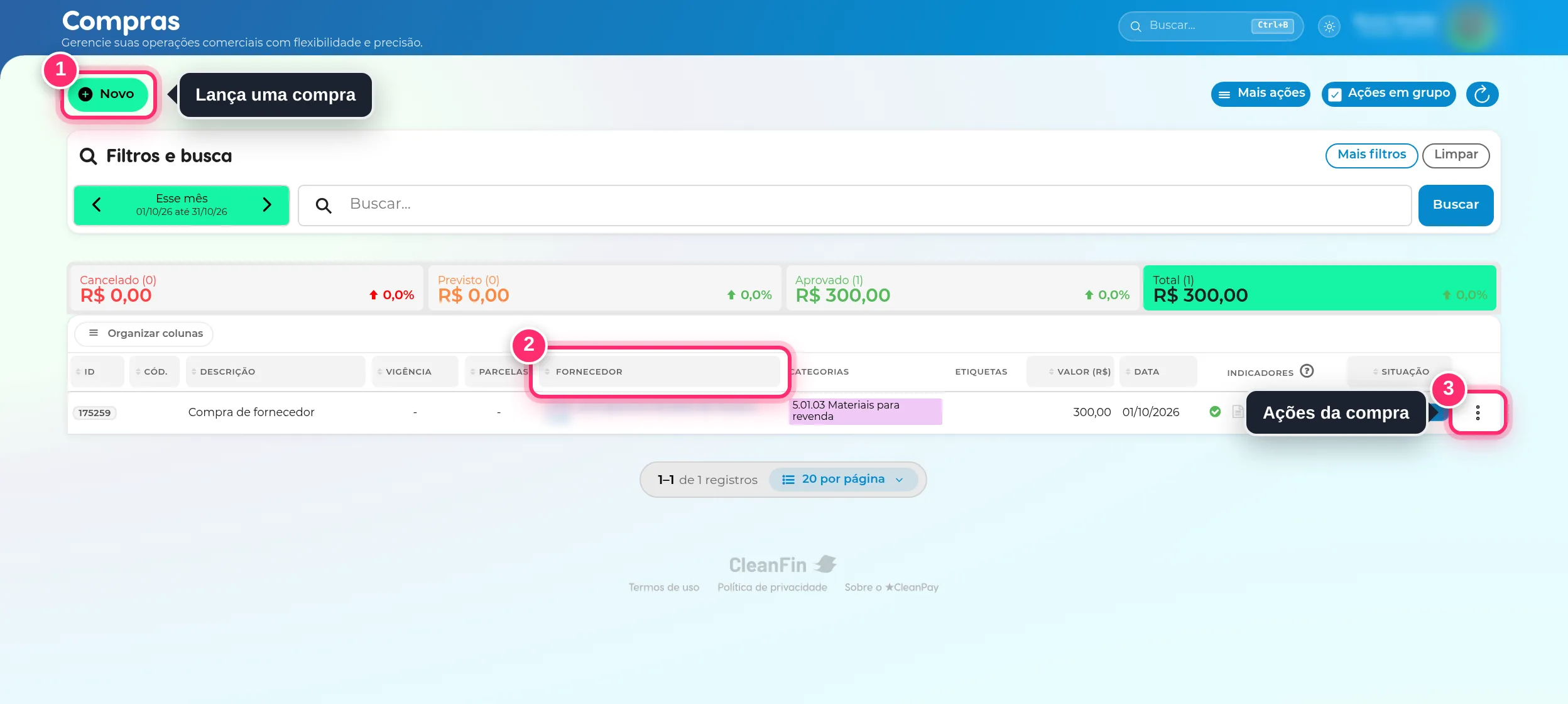Go to next month with right chevron

tap(267, 205)
